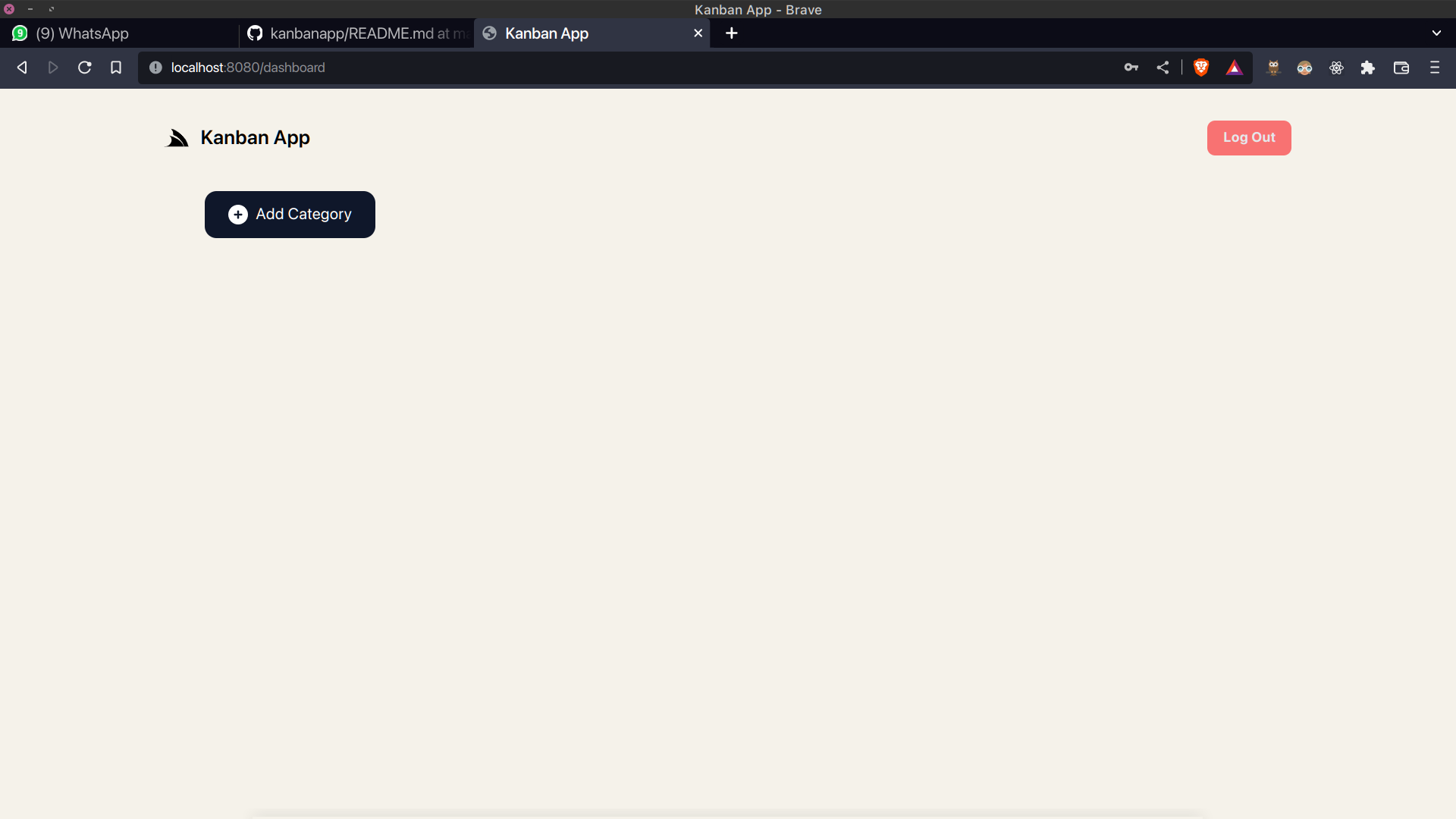Click the Brave Shields lion icon
The height and width of the screenshot is (819, 1456).
click(x=1201, y=67)
